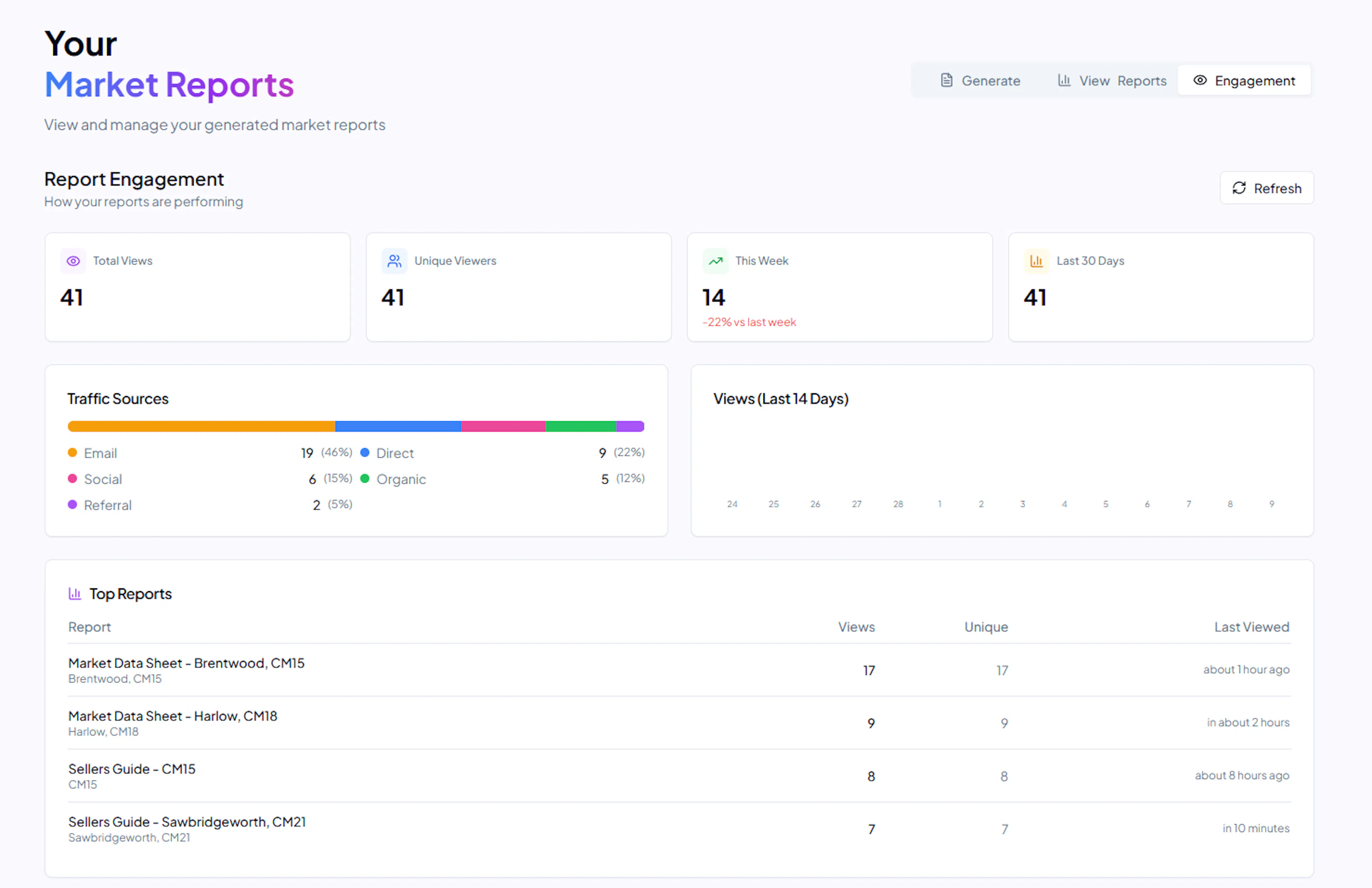Image resolution: width=1372 pixels, height=888 pixels.
Task: Click the blue Direct segment of traffic bar
Action: point(398,426)
